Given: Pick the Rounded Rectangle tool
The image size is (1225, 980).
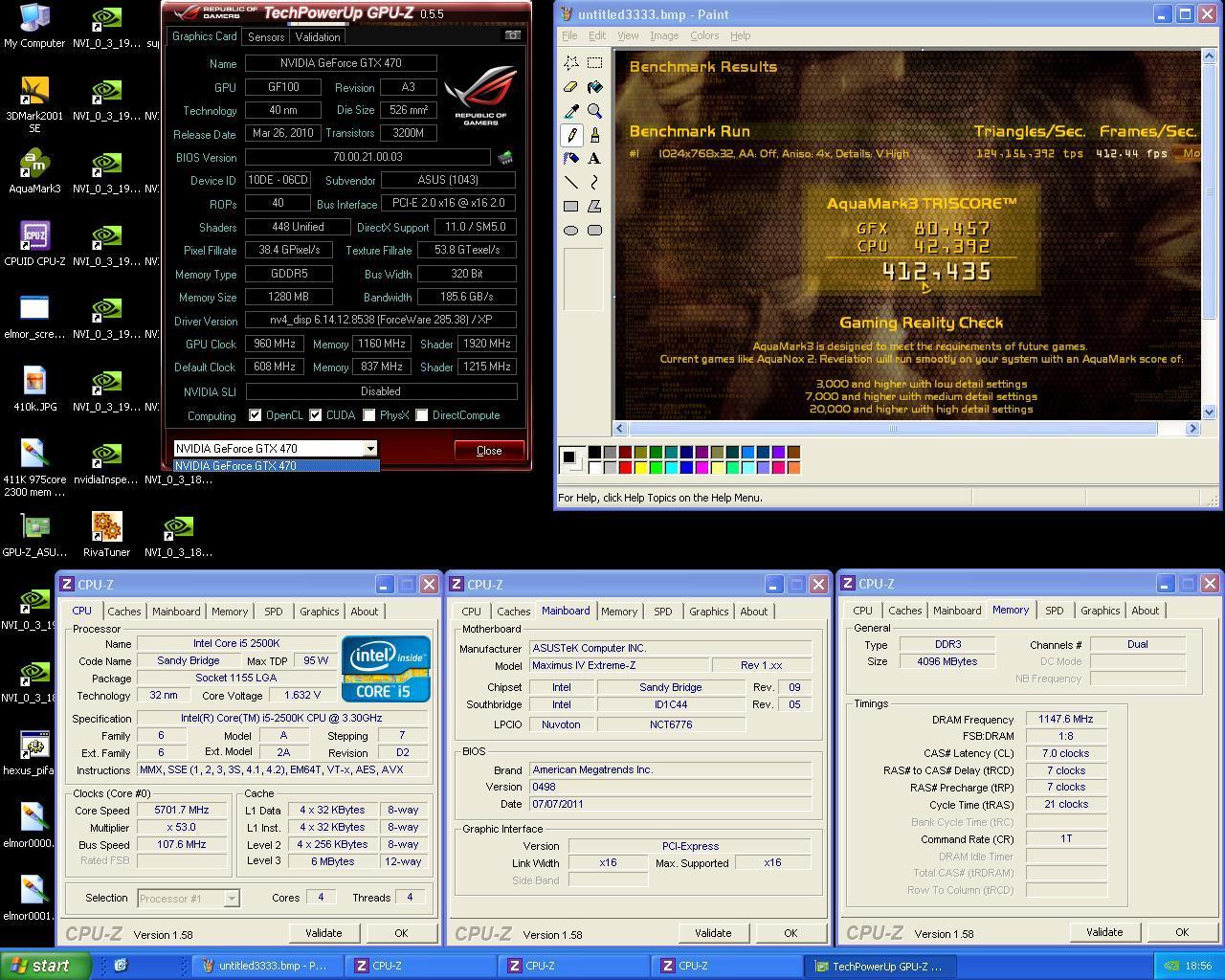Looking at the screenshot, I should click(x=594, y=230).
